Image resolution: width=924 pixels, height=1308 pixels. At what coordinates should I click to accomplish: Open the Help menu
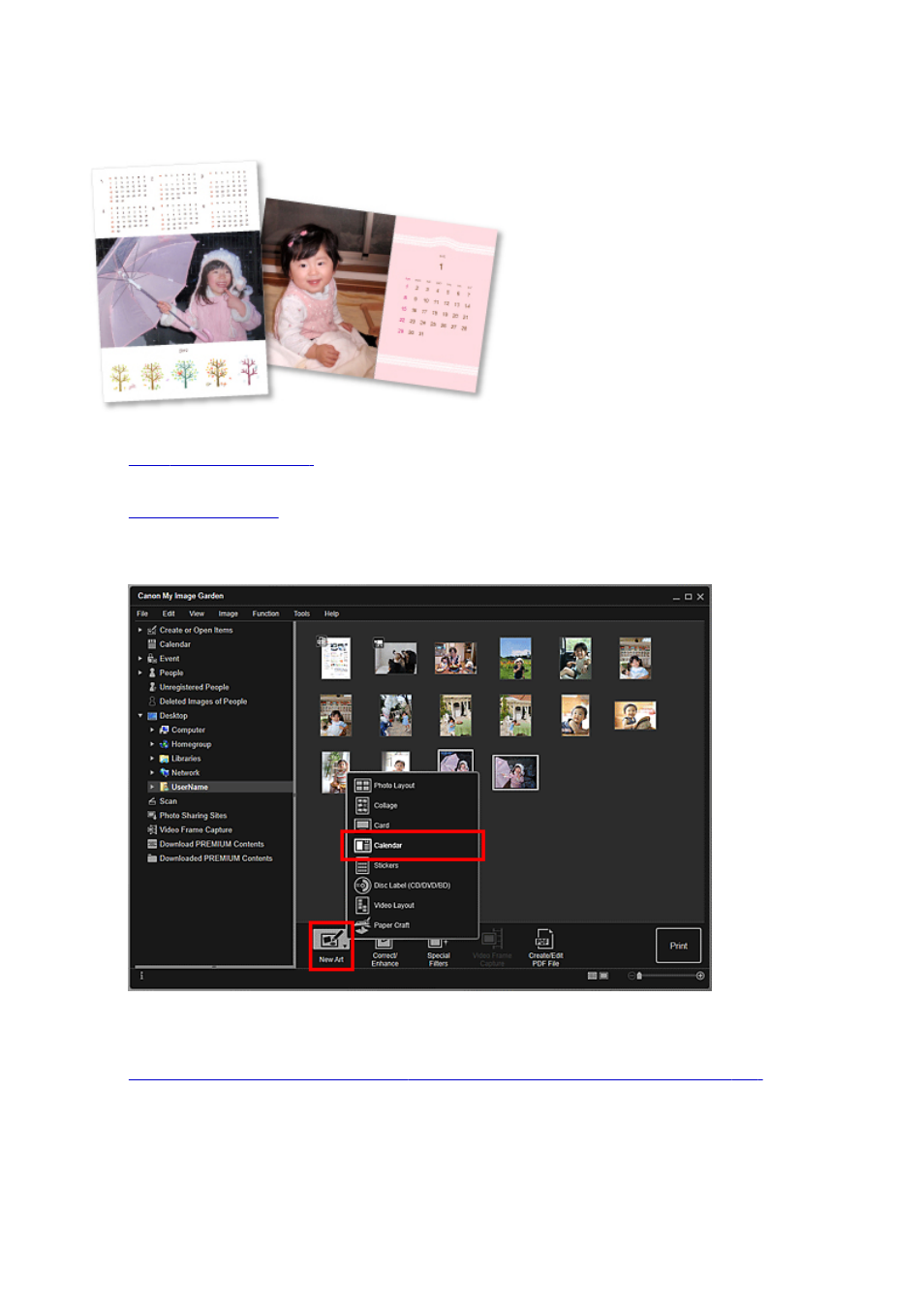[331, 613]
